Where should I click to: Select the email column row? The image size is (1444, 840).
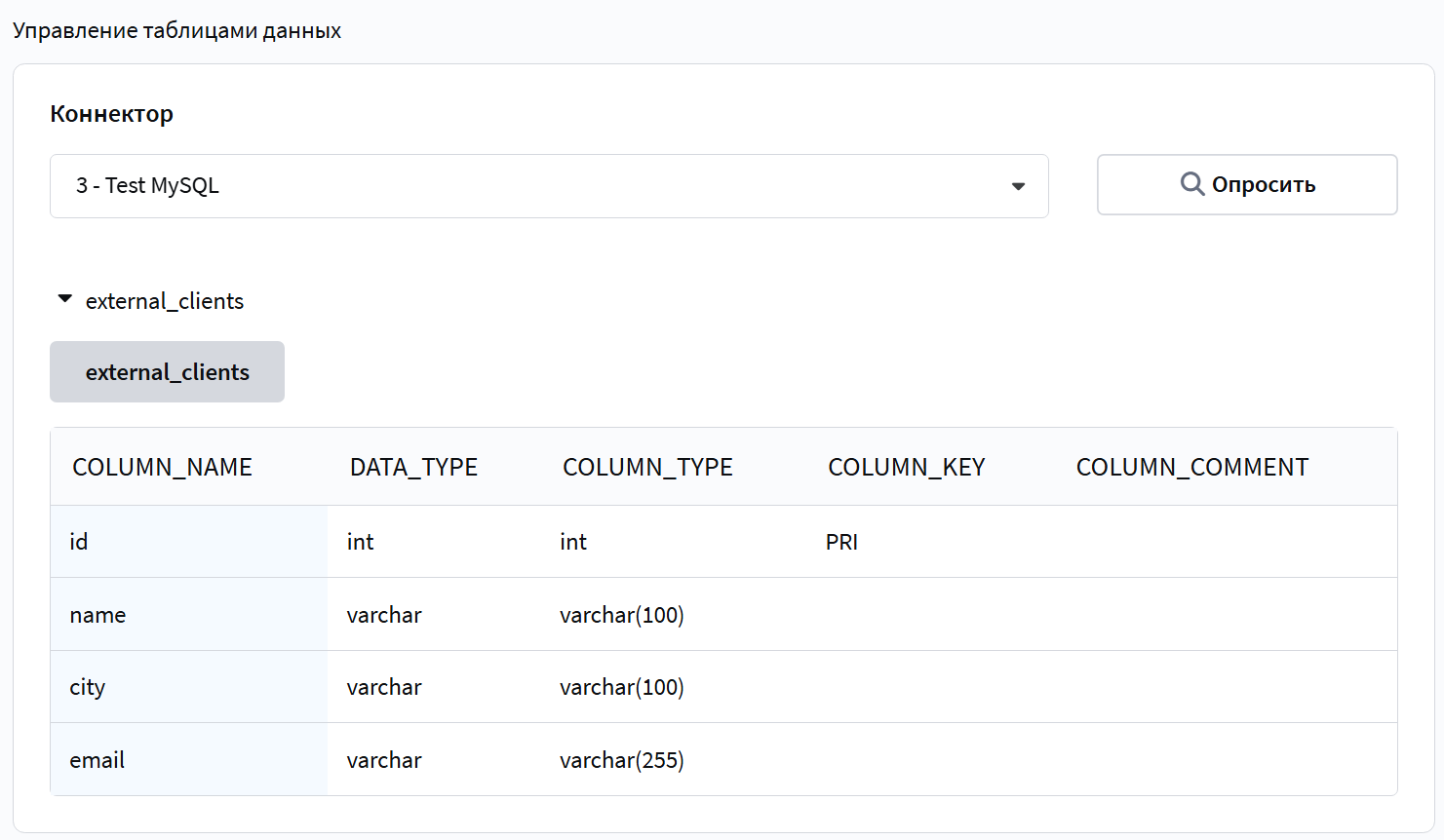tap(723, 760)
